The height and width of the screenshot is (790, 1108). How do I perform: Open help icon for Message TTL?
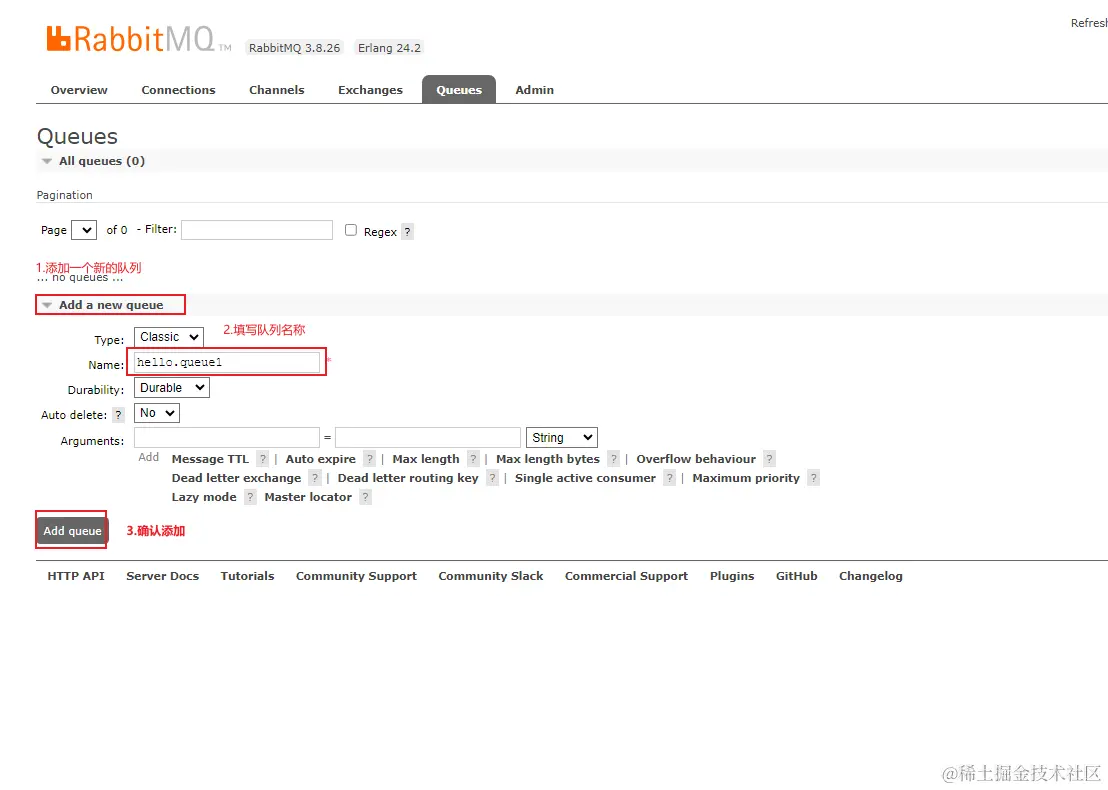pos(263,459)
